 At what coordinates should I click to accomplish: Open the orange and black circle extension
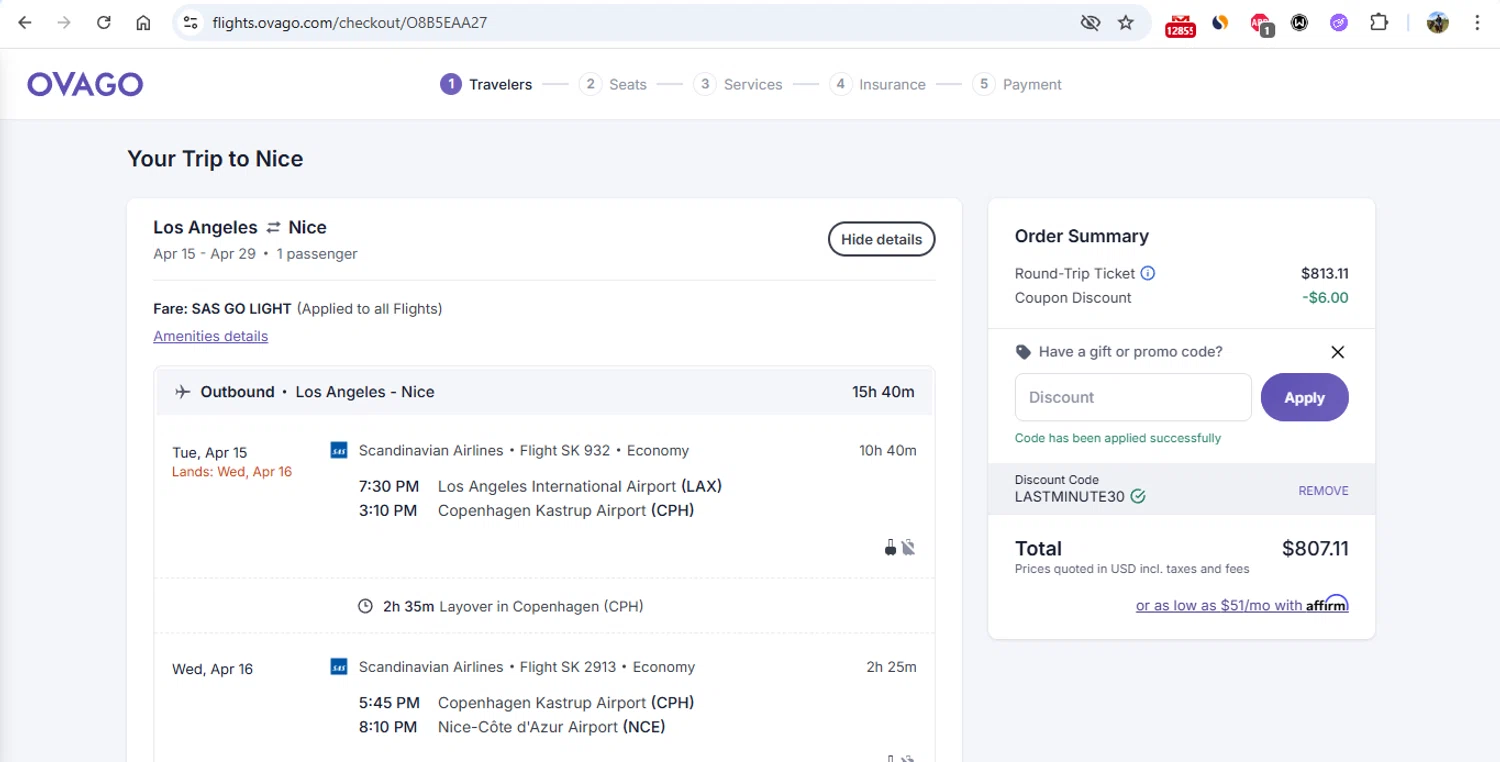pos(1220,22)
